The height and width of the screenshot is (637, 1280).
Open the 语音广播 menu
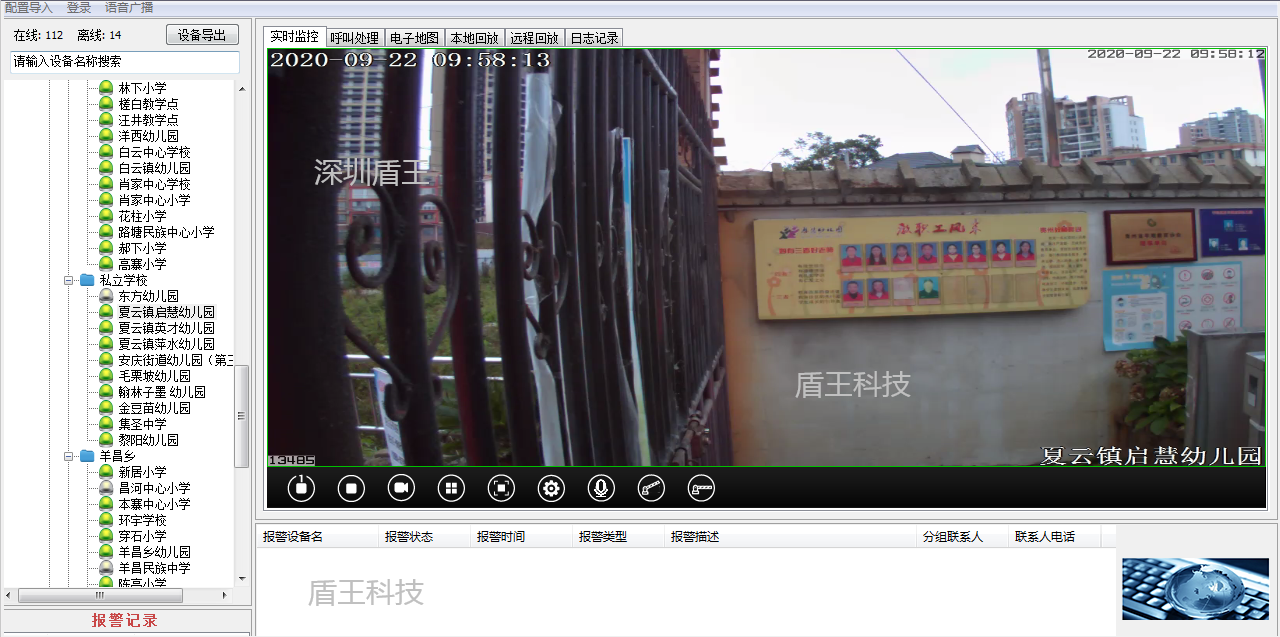[129, 7]
